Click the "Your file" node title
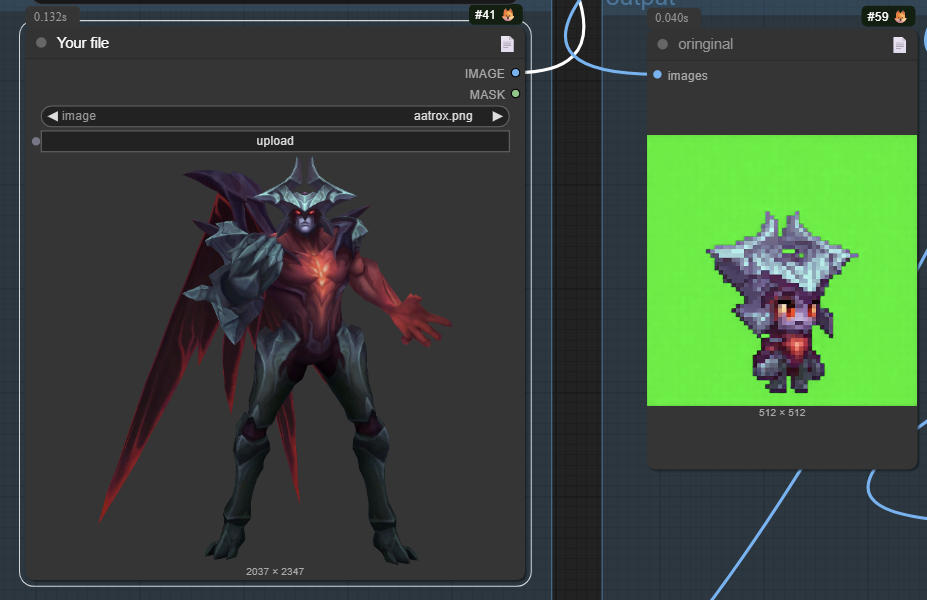Screen dimensions: 927x600 [x=83, y=43]
